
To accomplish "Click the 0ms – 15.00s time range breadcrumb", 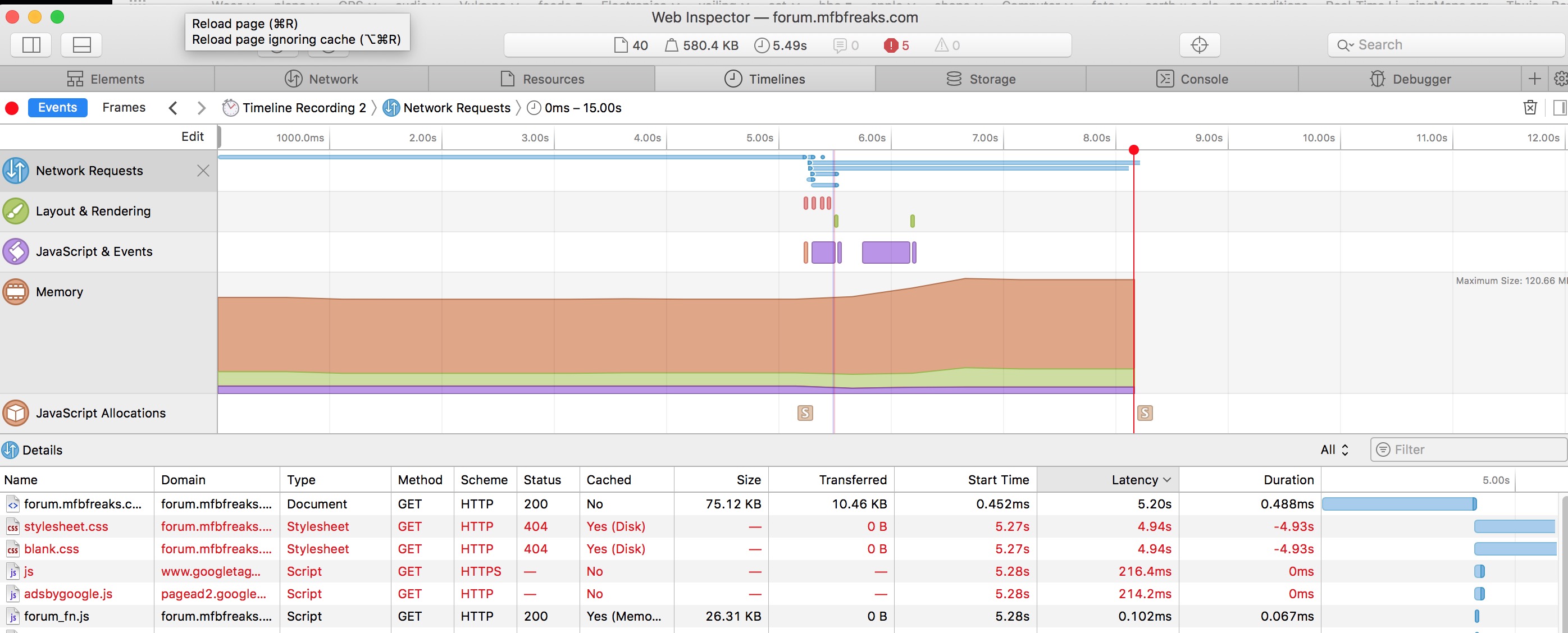I will pyautogui.click(x=574, y=108).
